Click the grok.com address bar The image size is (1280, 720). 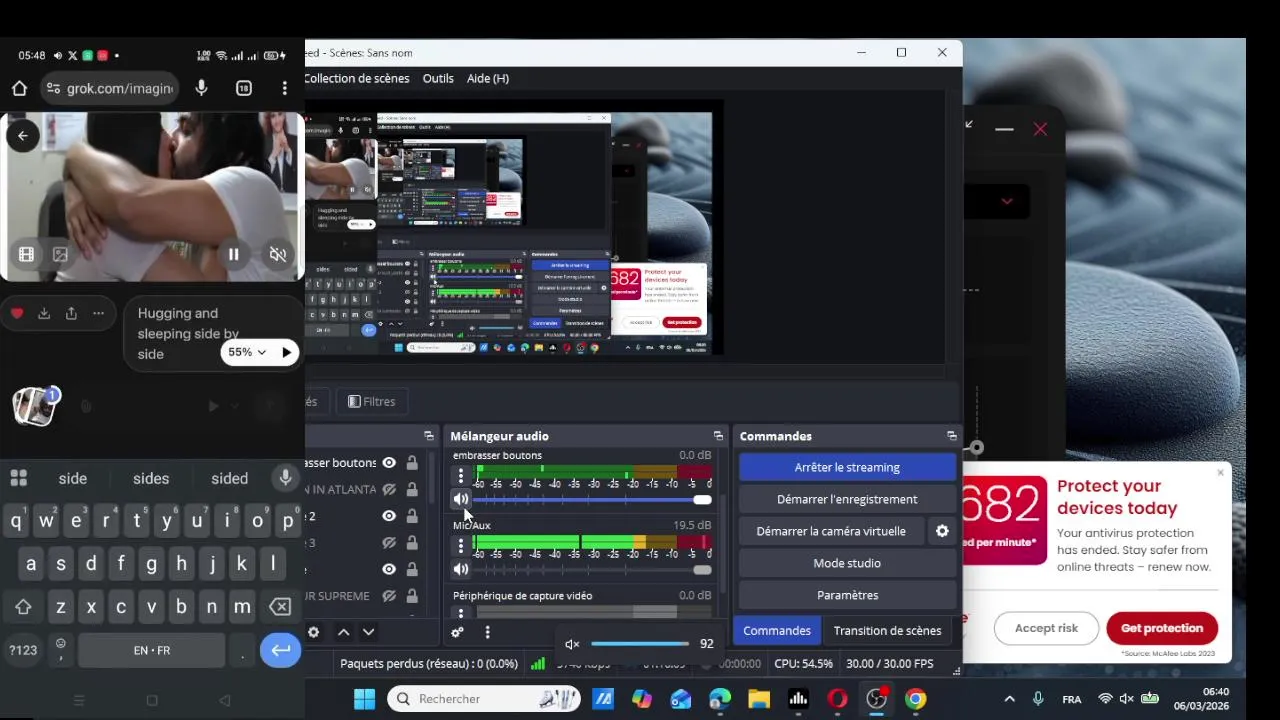point(110,88)
